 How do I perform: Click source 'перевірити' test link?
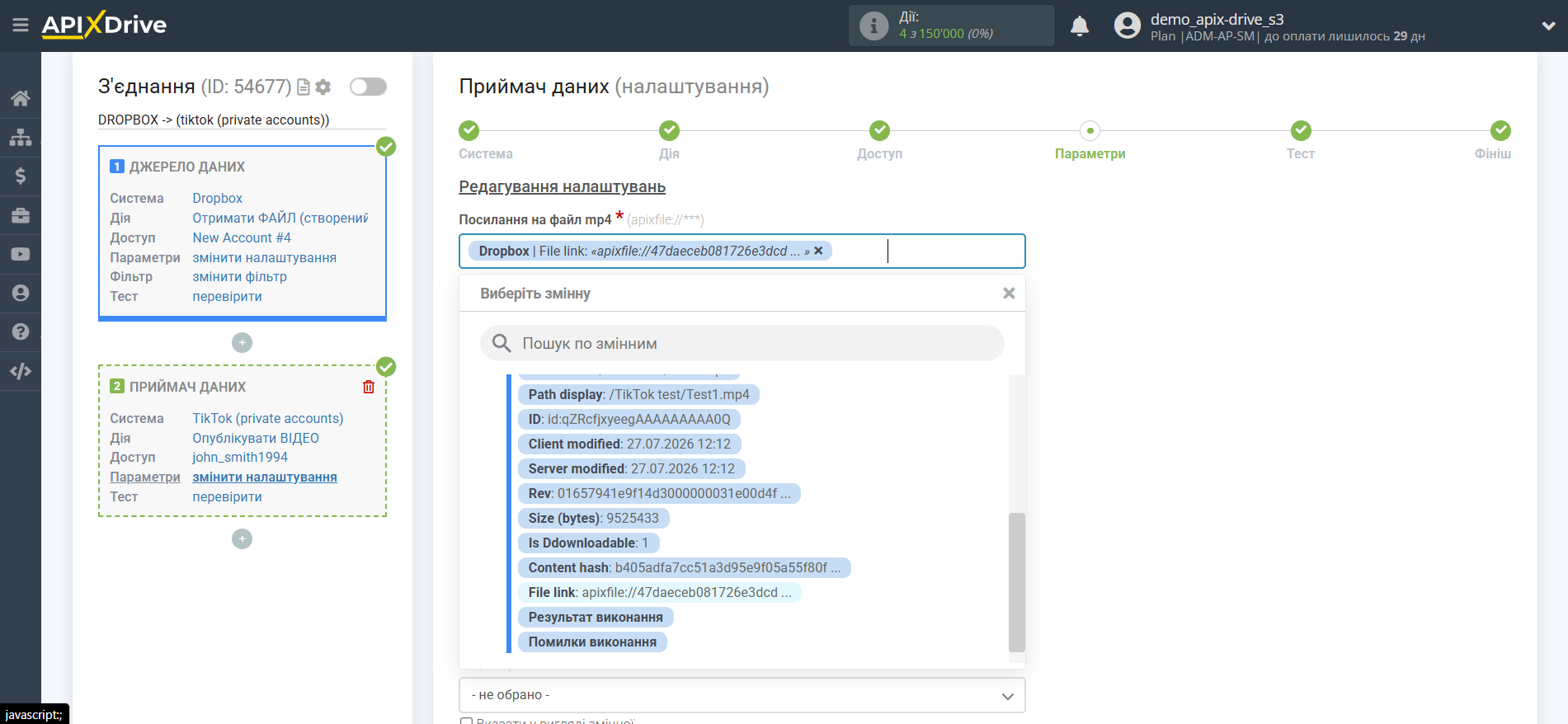228,296
